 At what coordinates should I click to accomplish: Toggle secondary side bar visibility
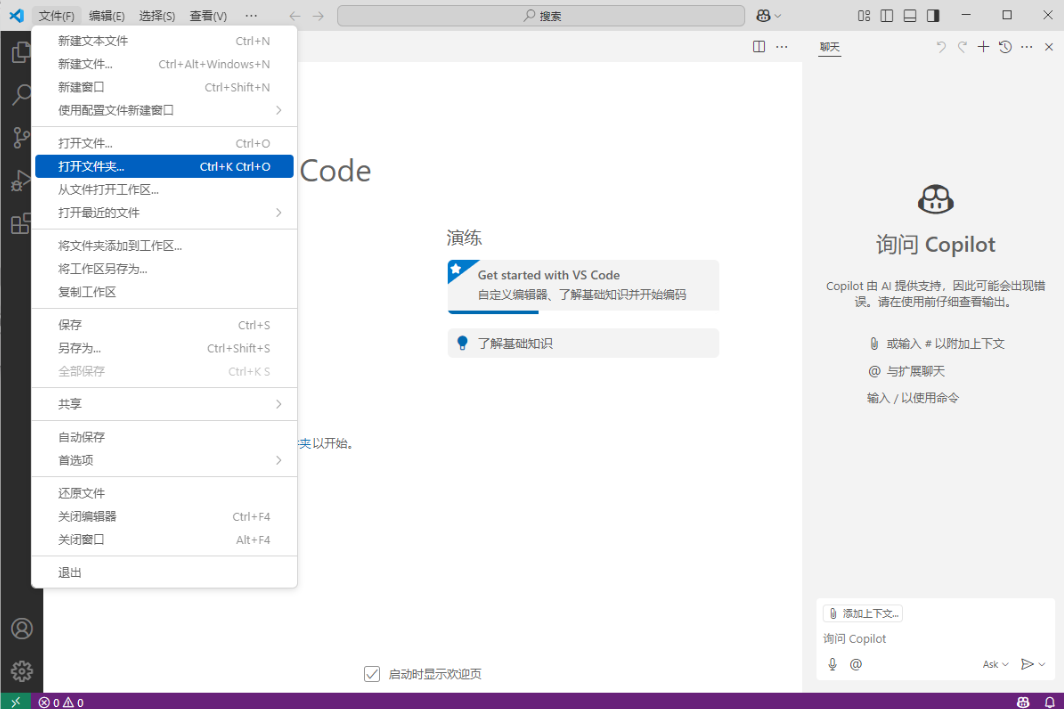point(934,16)
